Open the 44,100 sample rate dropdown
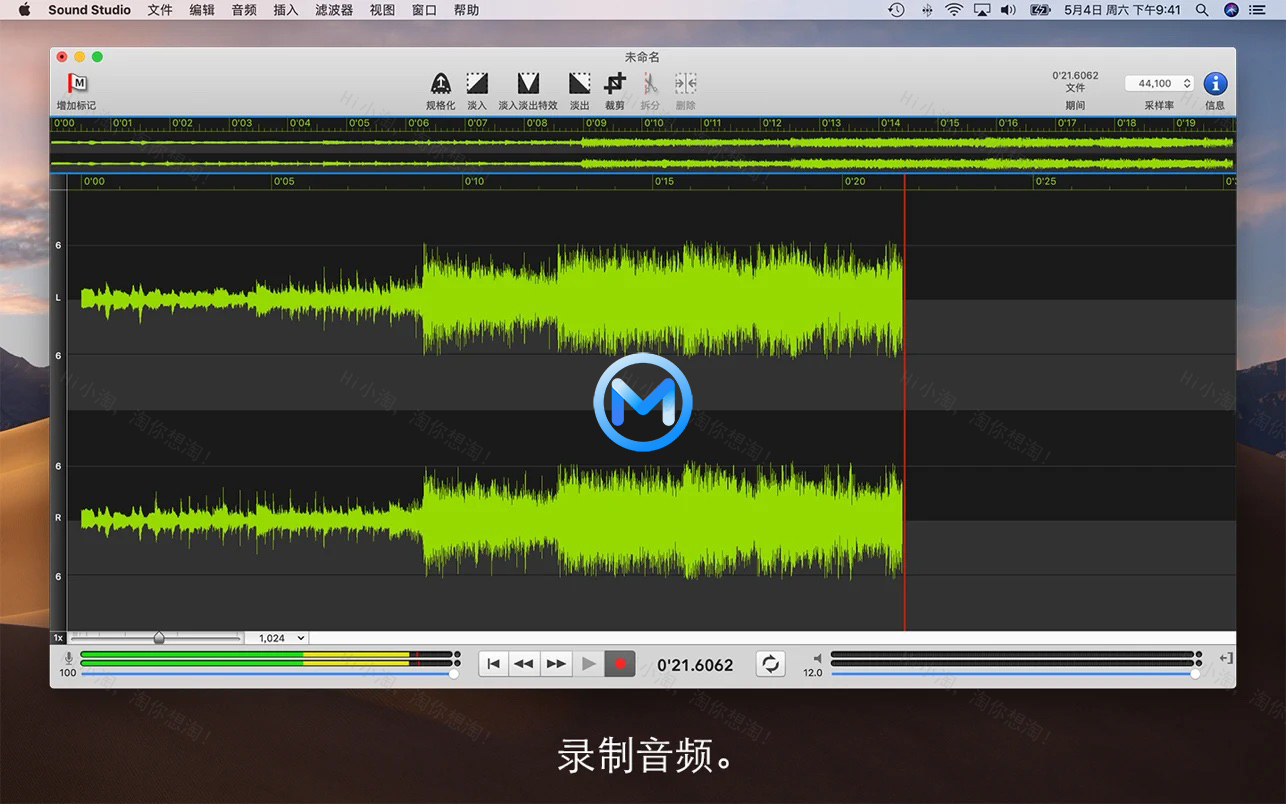The height and width of the screenshot is (804, 1286). coord(1159,83)
